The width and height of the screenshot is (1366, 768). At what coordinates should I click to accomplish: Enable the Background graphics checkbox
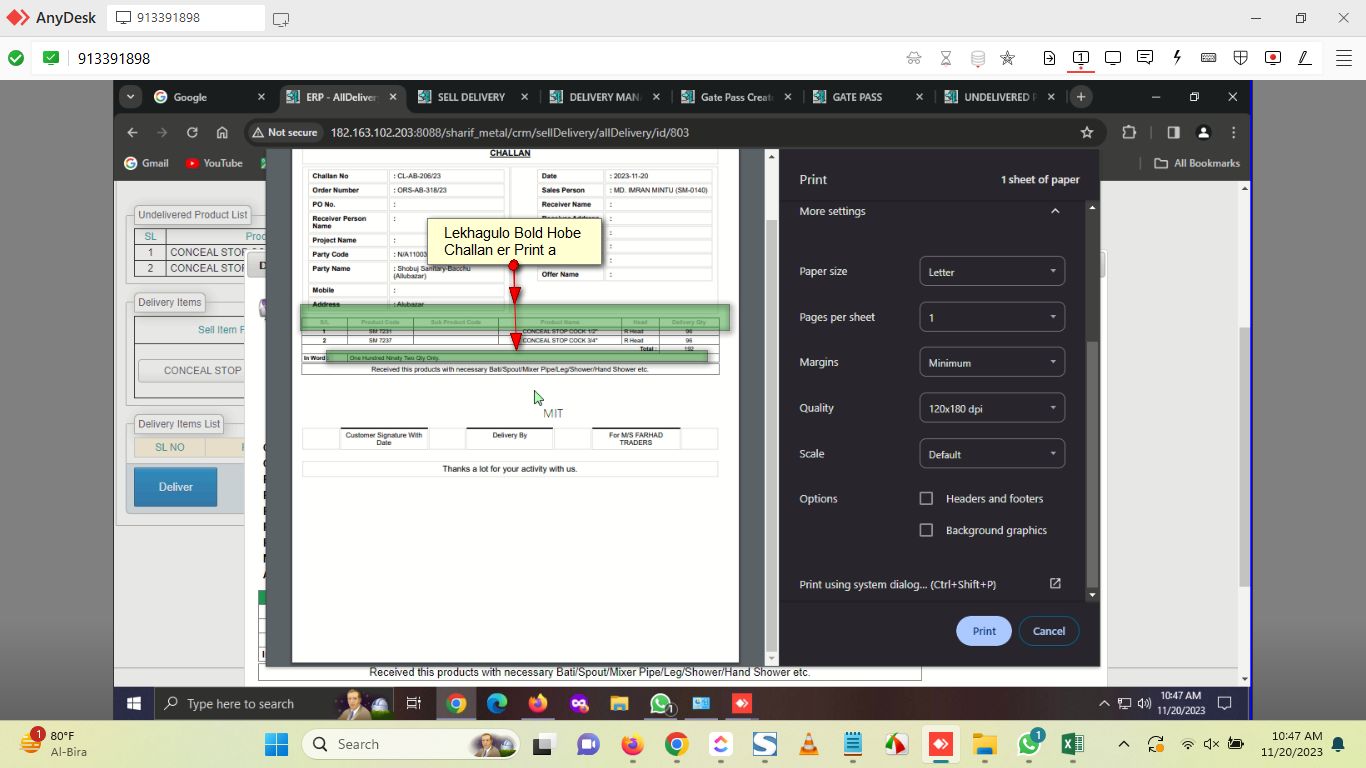pos(926,530)
